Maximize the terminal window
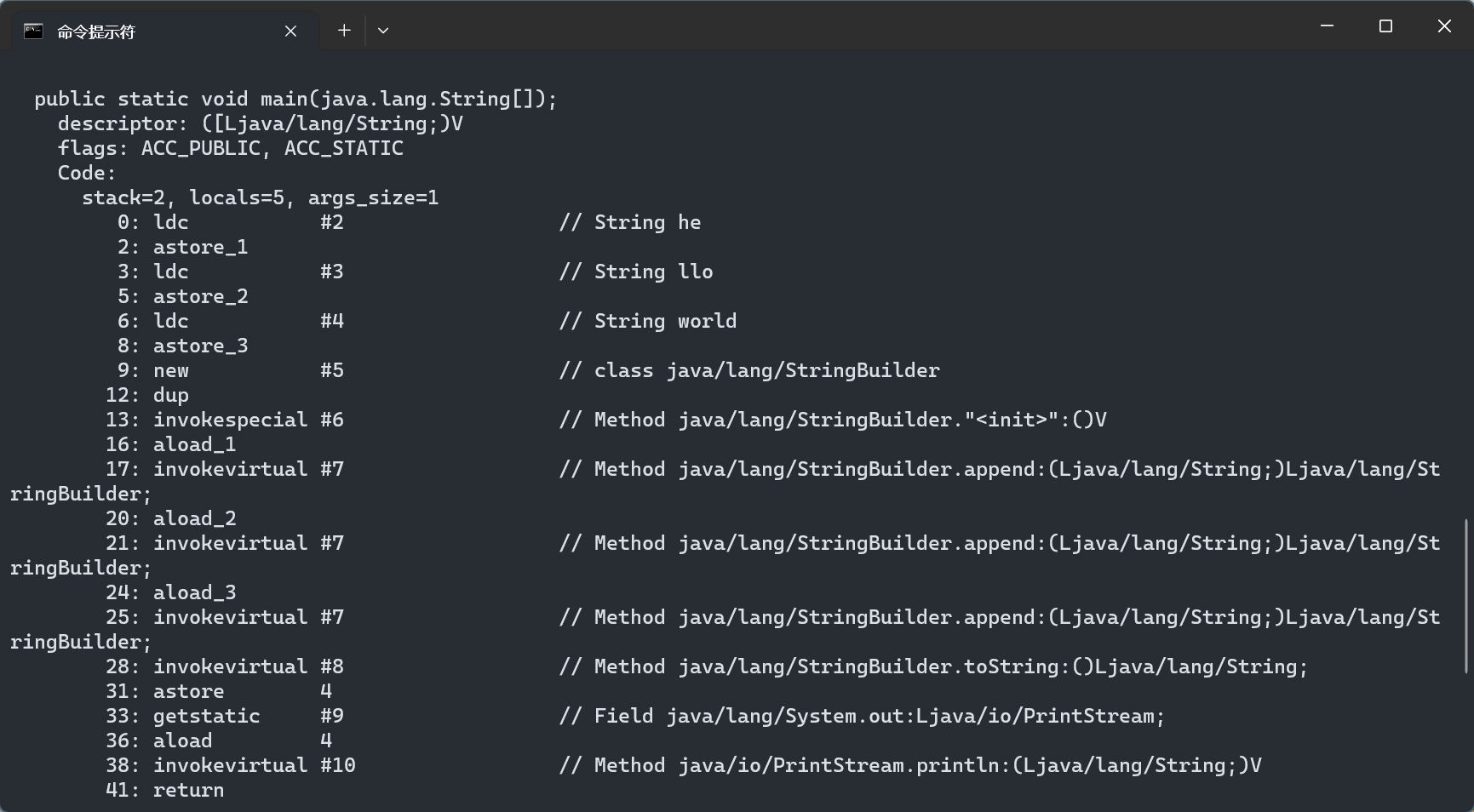Screen dimensions: 1474x812 (1385, 26)
